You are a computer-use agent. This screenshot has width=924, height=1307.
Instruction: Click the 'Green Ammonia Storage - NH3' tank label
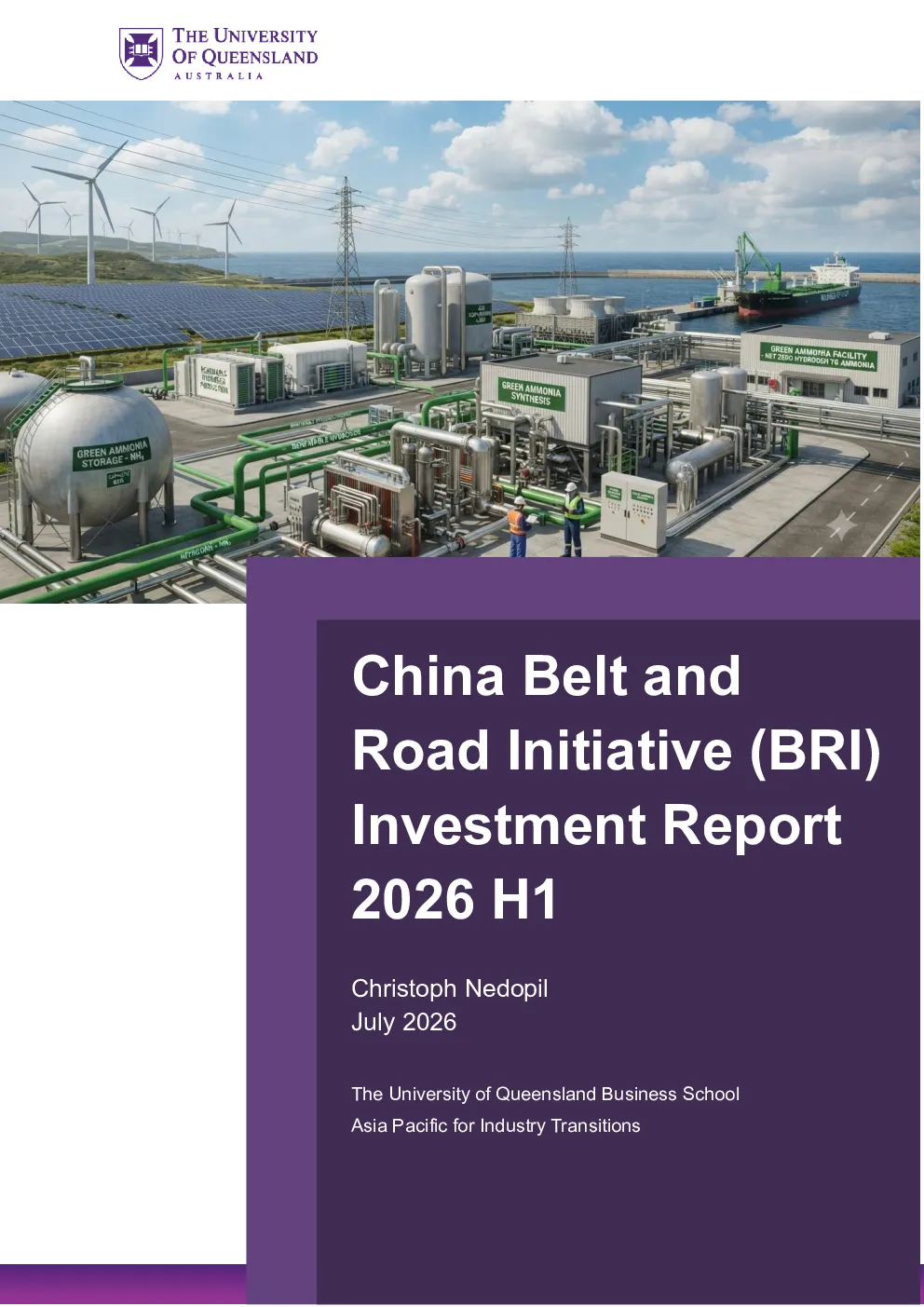coord(112,454)
